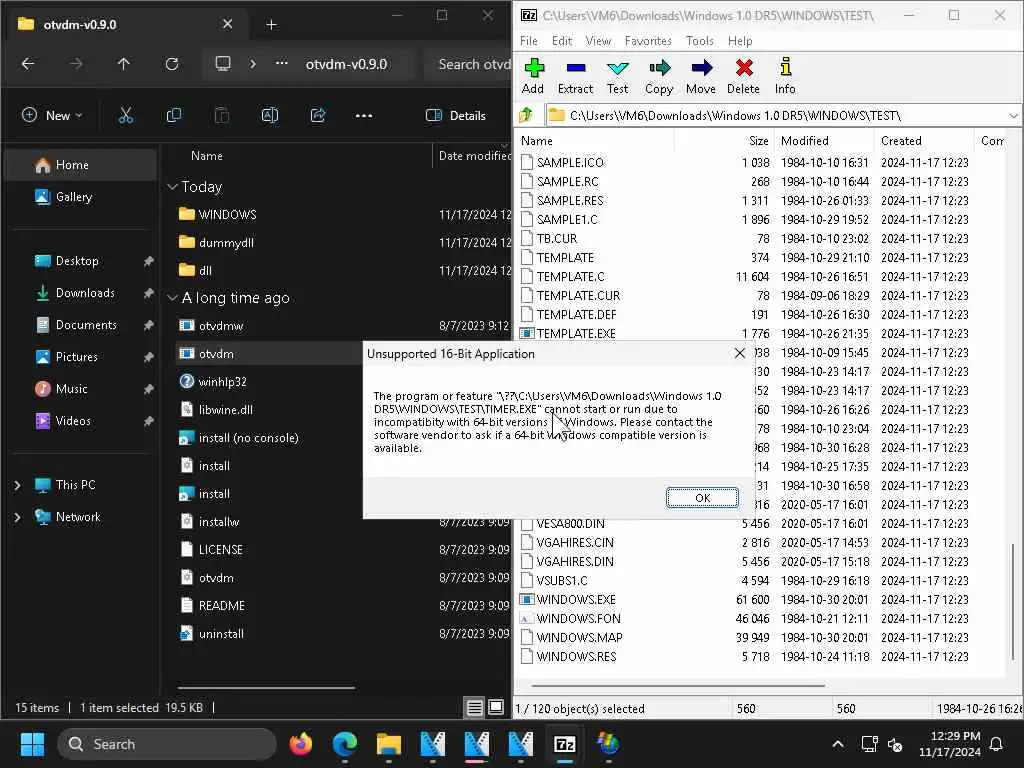Open the Tools menu in 7-Zip
1024x768 pixels.
click(x=699, y=40)
